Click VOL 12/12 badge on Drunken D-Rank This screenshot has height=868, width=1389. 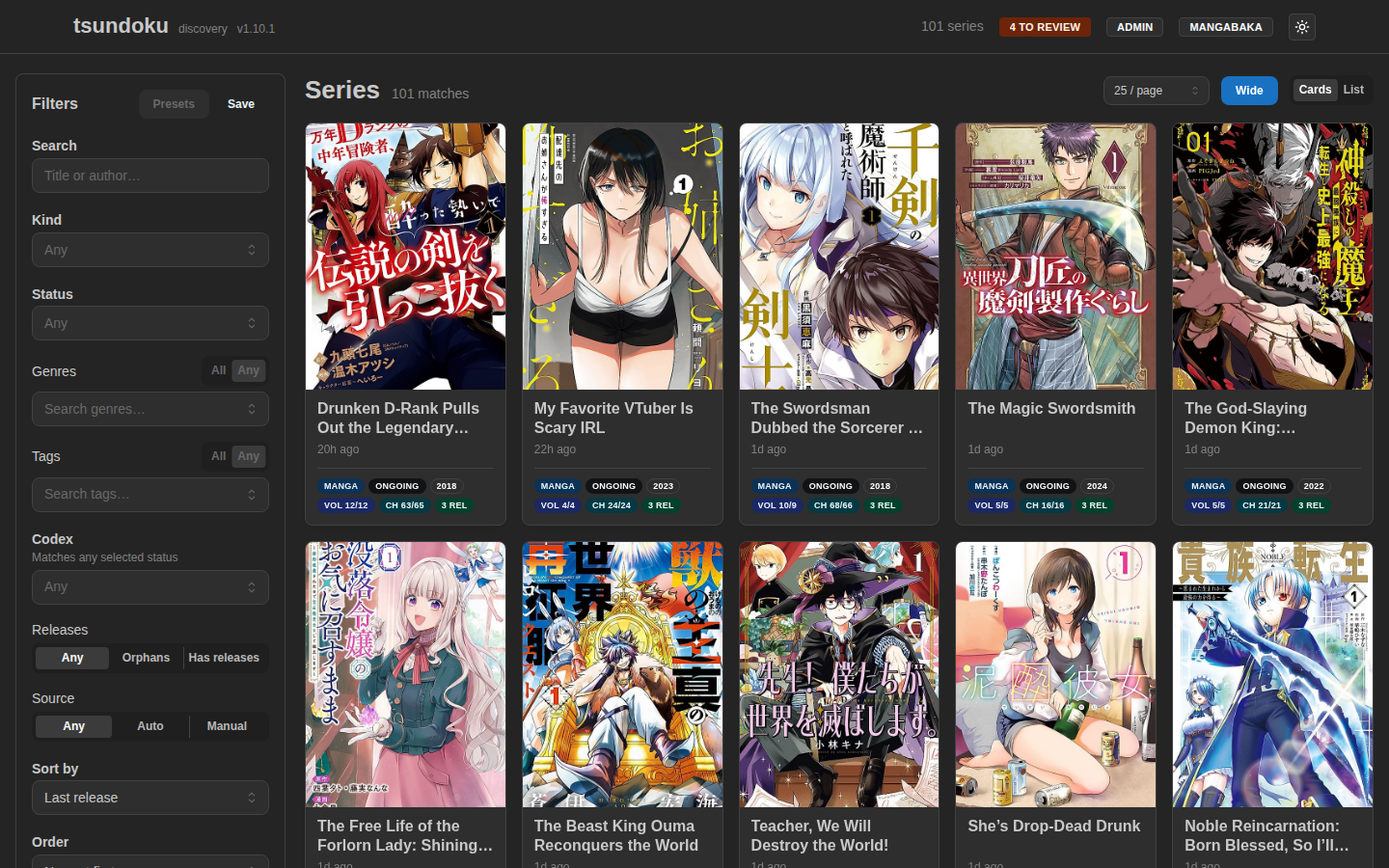(x=345, y=505)
